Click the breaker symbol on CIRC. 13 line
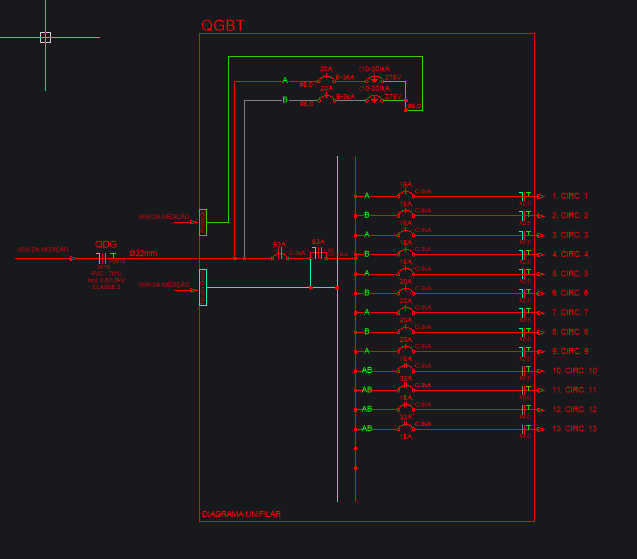This screenshot has width=637, height=559. click(405, 429)
